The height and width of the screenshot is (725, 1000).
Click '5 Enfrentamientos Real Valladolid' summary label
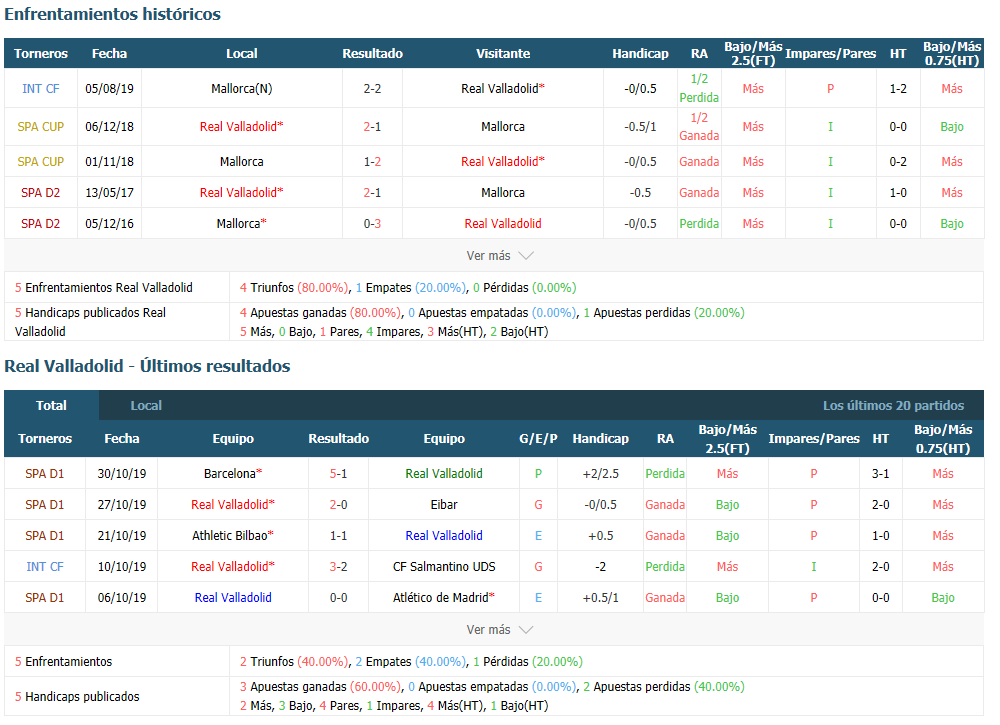(104, 288)
